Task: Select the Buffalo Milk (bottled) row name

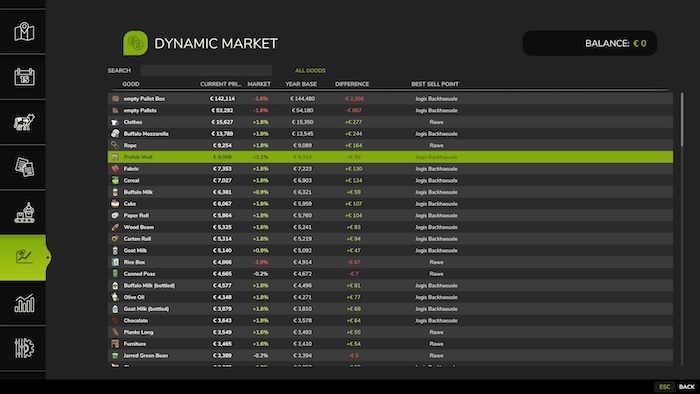Action: tap(149, 286)
